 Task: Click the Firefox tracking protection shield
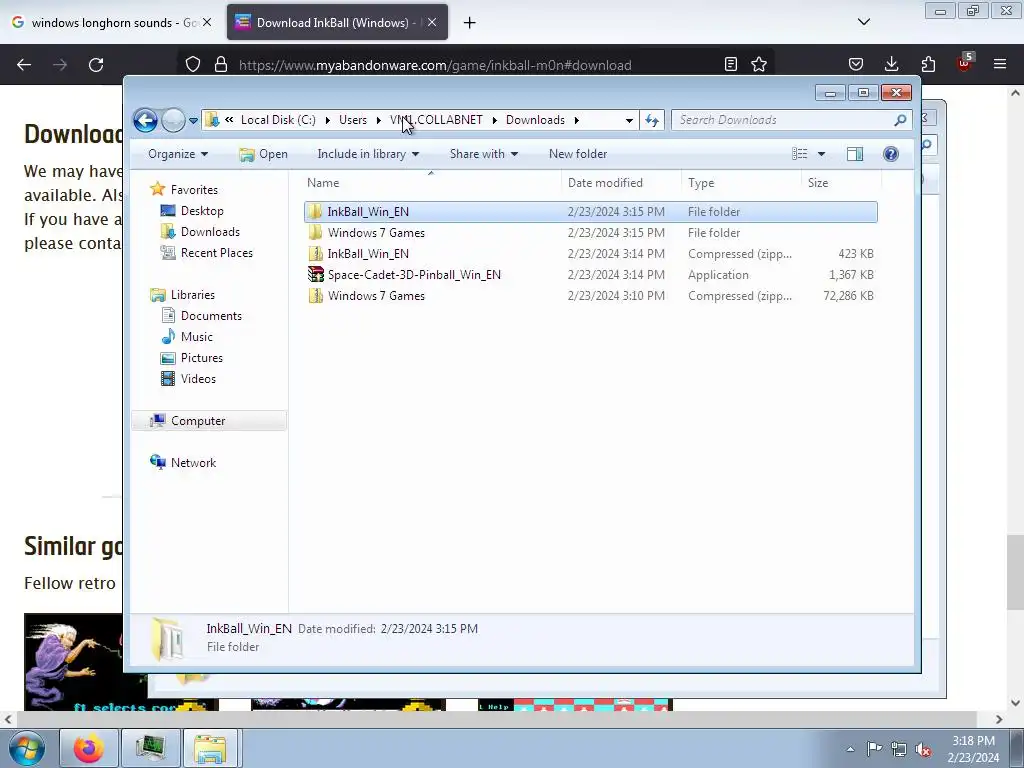point(193,65)
